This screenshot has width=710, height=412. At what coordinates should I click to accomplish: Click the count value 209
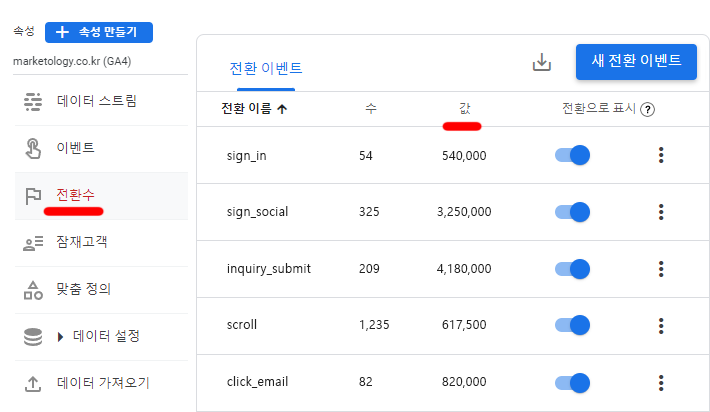[x=369, y=269]
